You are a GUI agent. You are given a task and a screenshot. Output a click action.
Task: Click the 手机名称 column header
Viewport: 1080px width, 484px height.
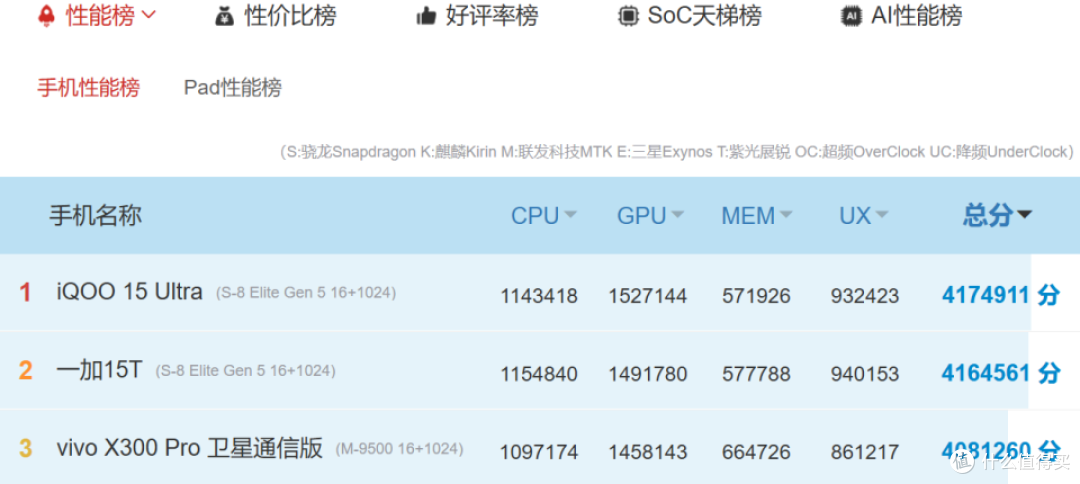[x=96, y=215]
